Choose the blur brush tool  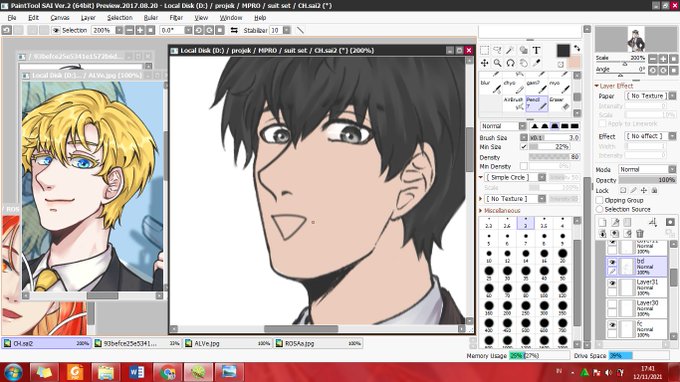coord(490,86)
